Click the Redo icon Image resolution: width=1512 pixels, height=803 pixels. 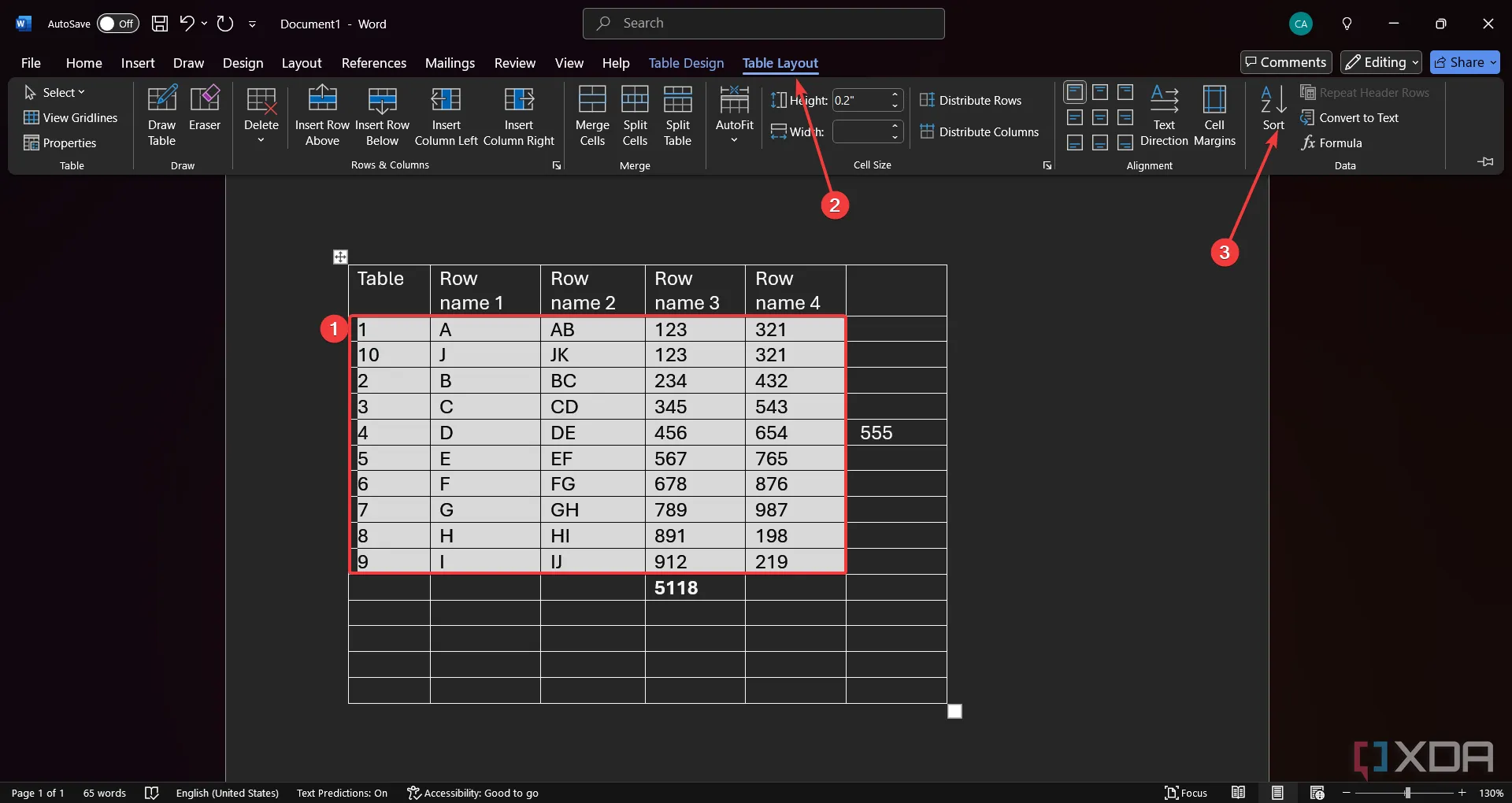[225, 24]
